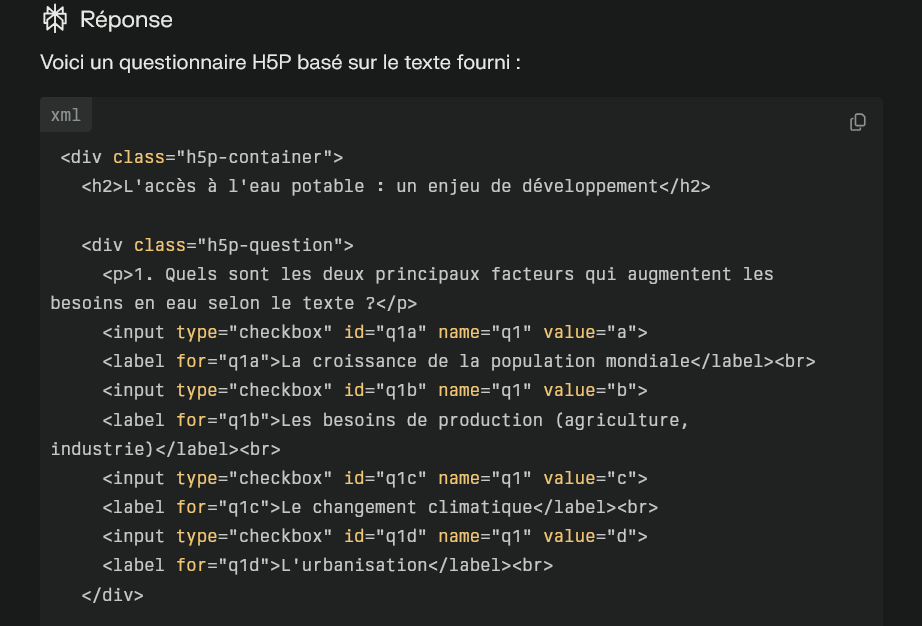The image size is (922, 626).
Task: Click the Réponse section heading
Action: [x=126, y=19]
